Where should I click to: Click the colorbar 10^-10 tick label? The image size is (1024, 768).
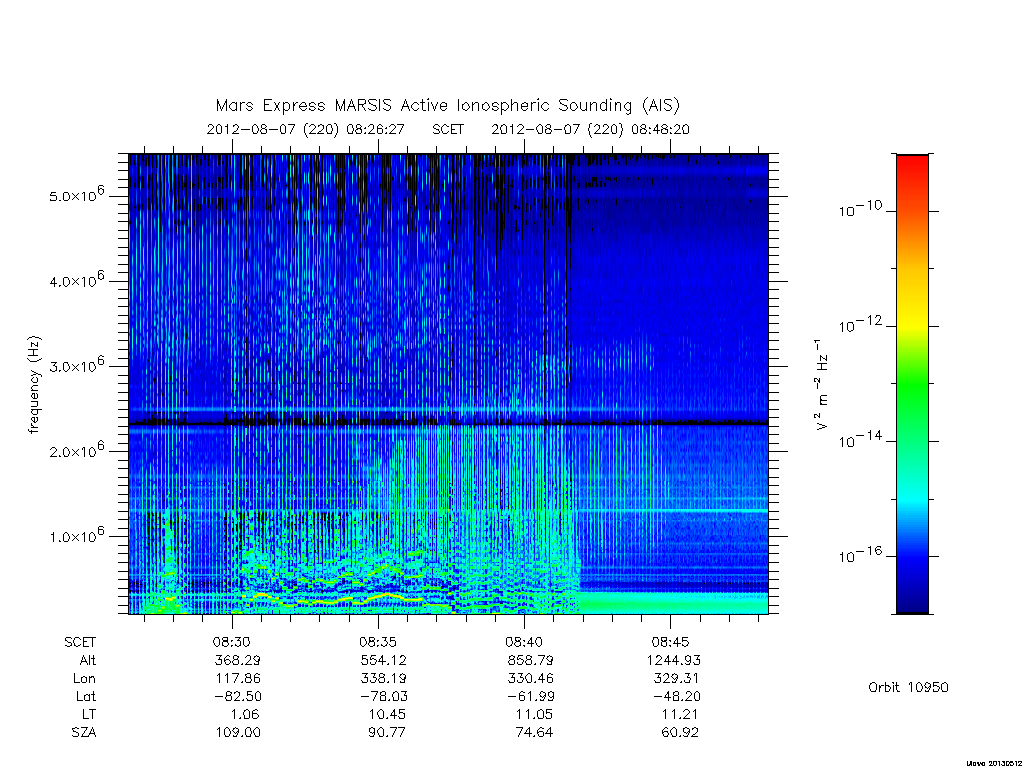(859, 209)
